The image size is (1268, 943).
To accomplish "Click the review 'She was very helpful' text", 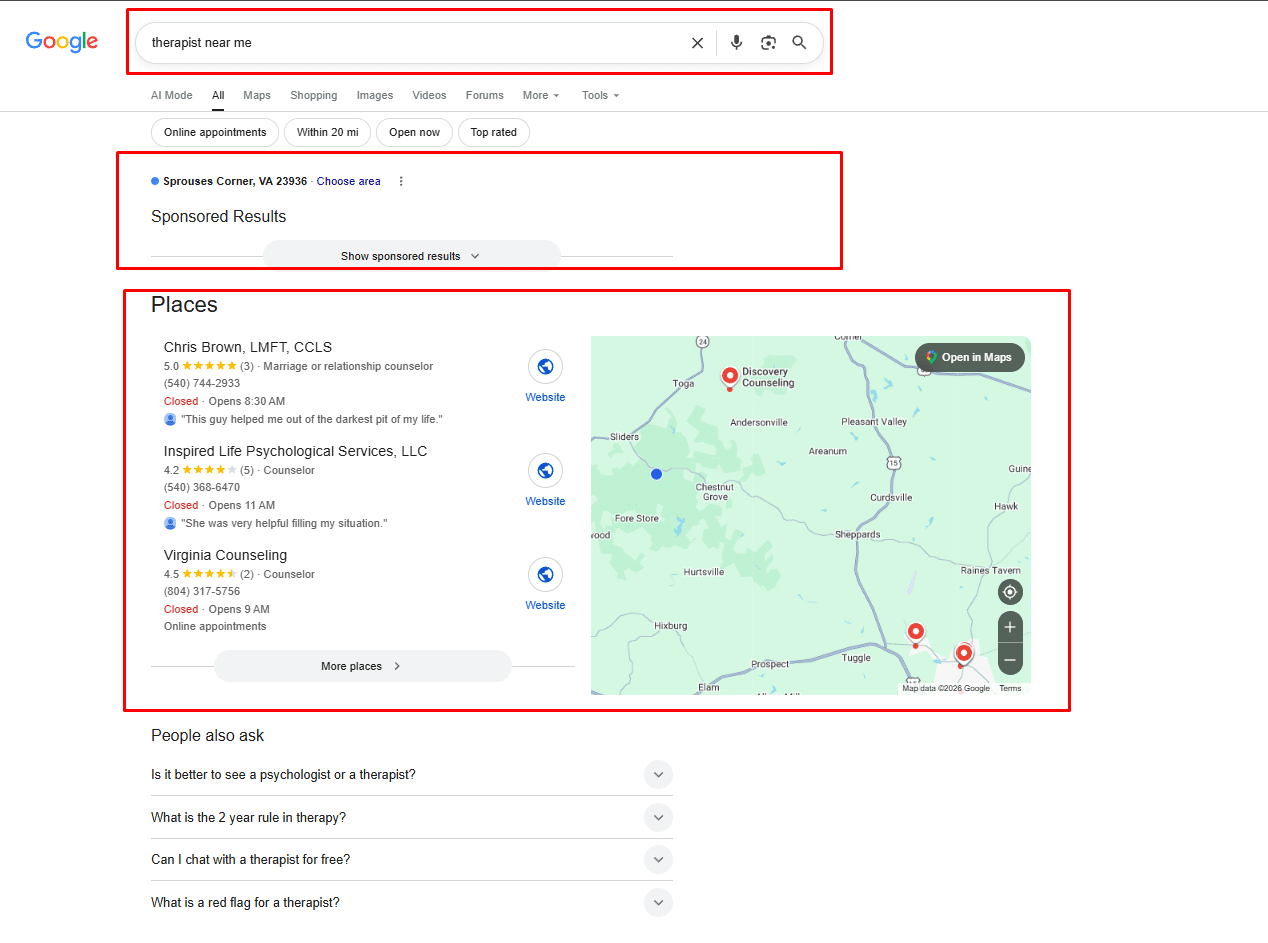I will pos(284,523).
